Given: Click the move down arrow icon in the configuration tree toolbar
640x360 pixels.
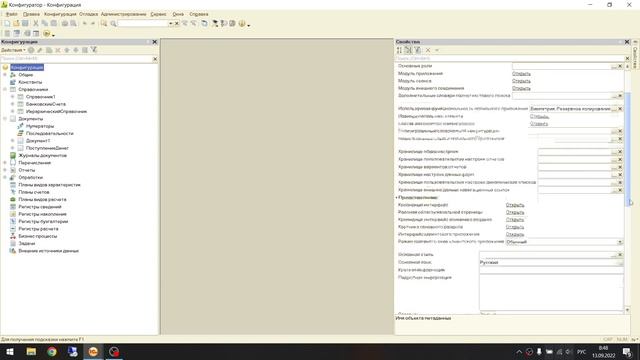Looking at the screenshot, I should 76,50.
